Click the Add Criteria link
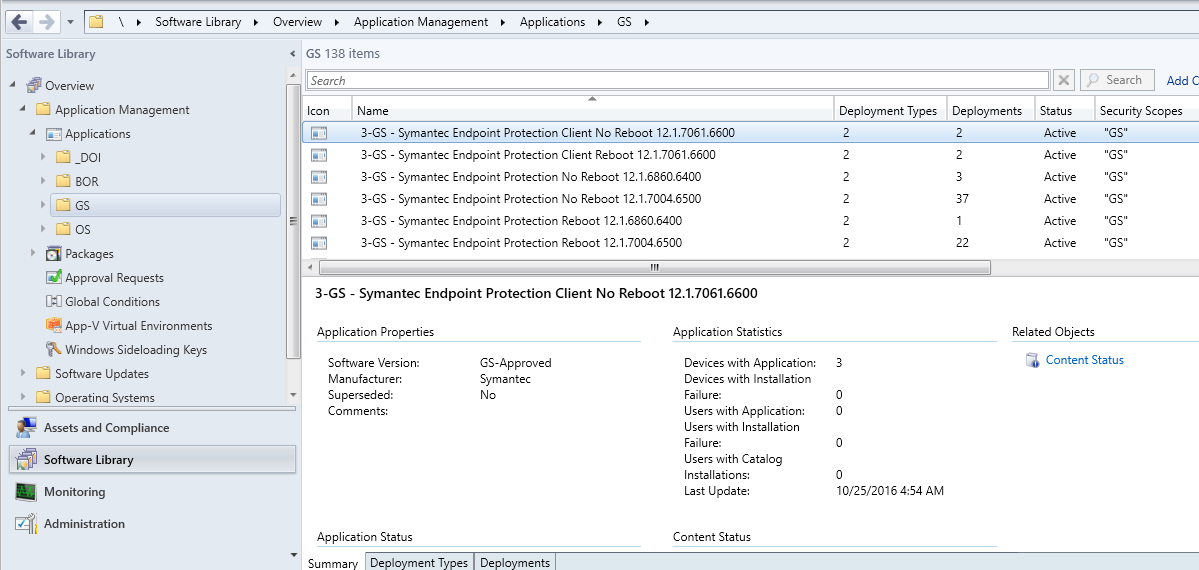This screenshot has height=570, width=1199. (1182, 80)
